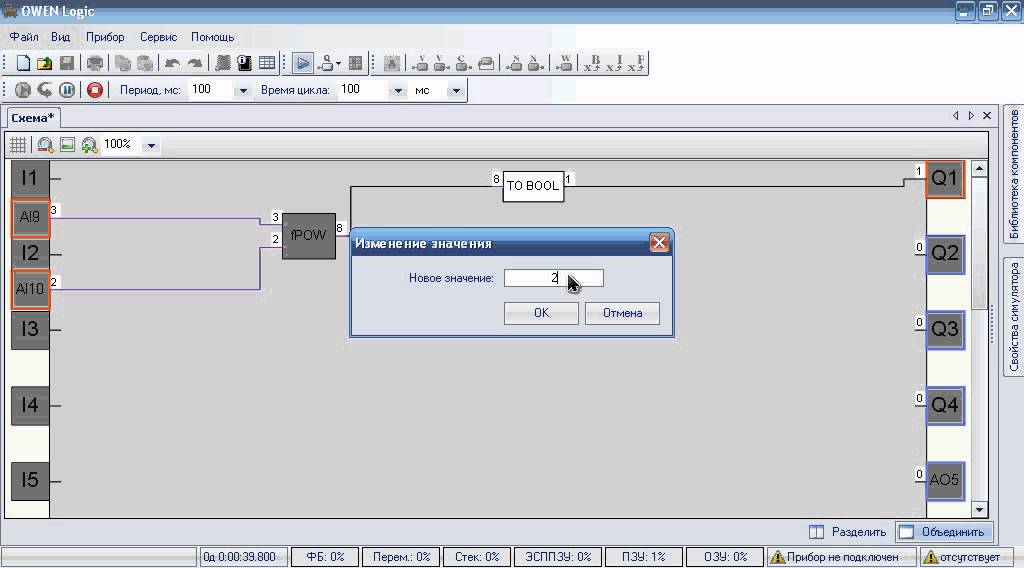Stop the simulation with red button

tap(95, 89)
